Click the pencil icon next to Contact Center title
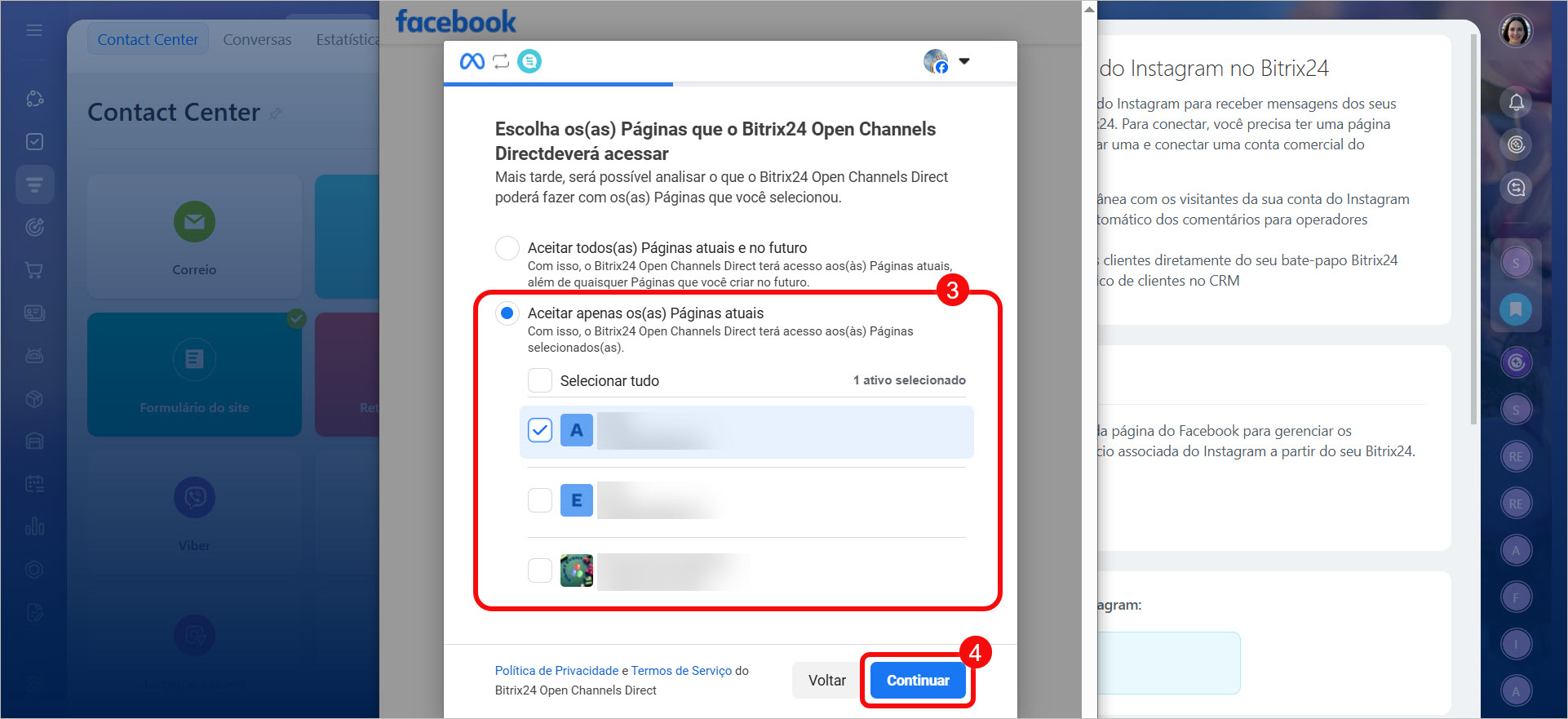 tap(276, 114)
